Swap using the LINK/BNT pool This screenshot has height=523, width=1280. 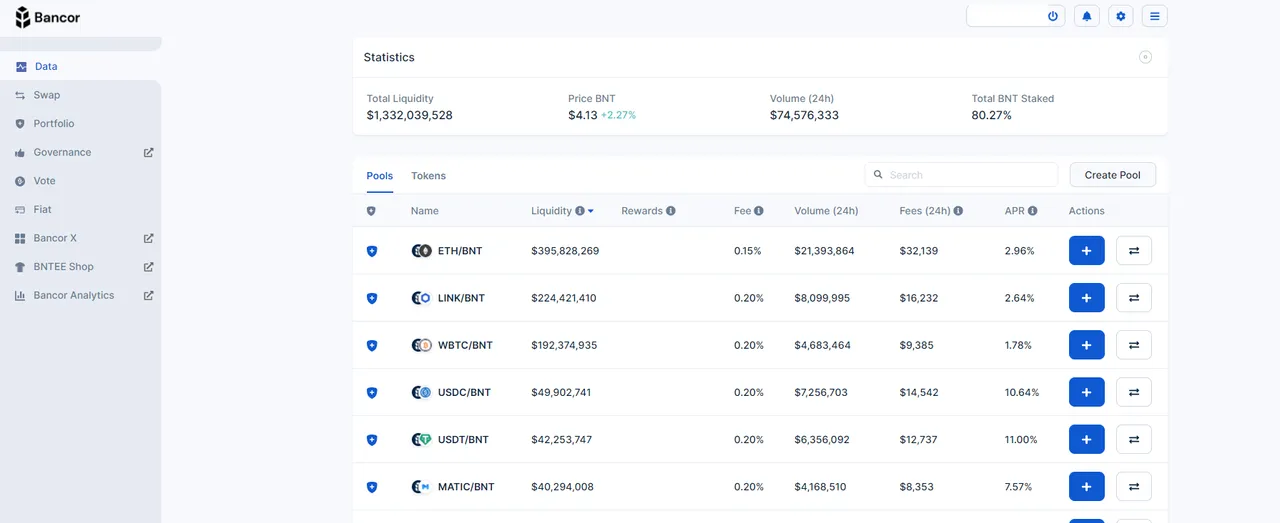click(1134, 298)
